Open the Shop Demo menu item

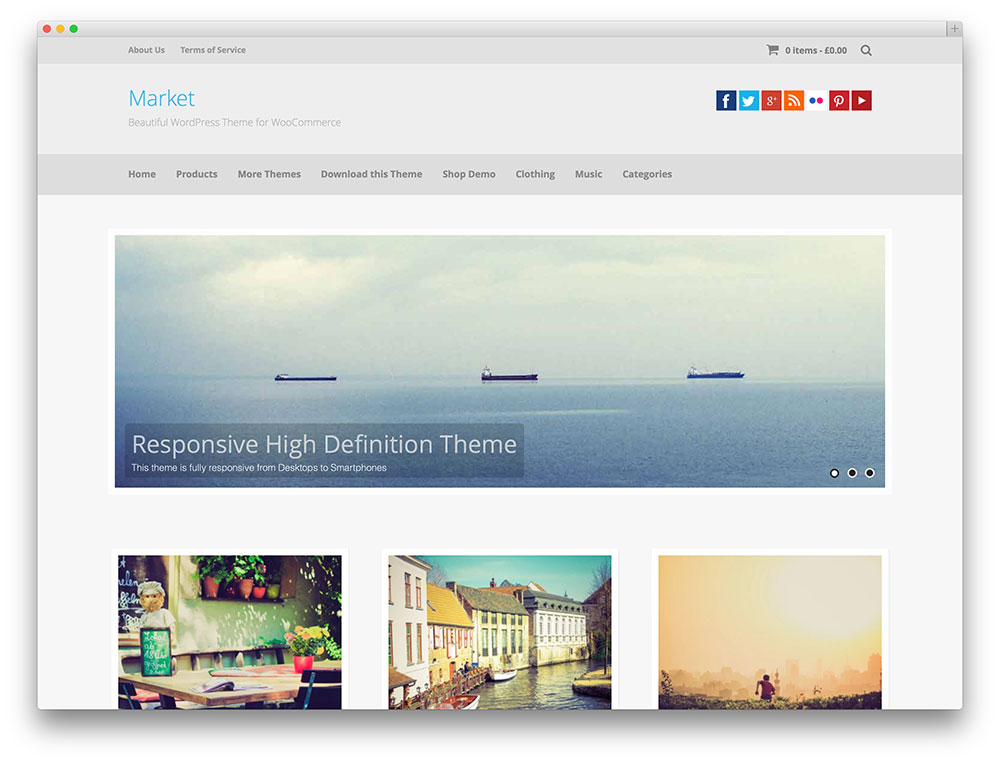(x=469, y=174)
